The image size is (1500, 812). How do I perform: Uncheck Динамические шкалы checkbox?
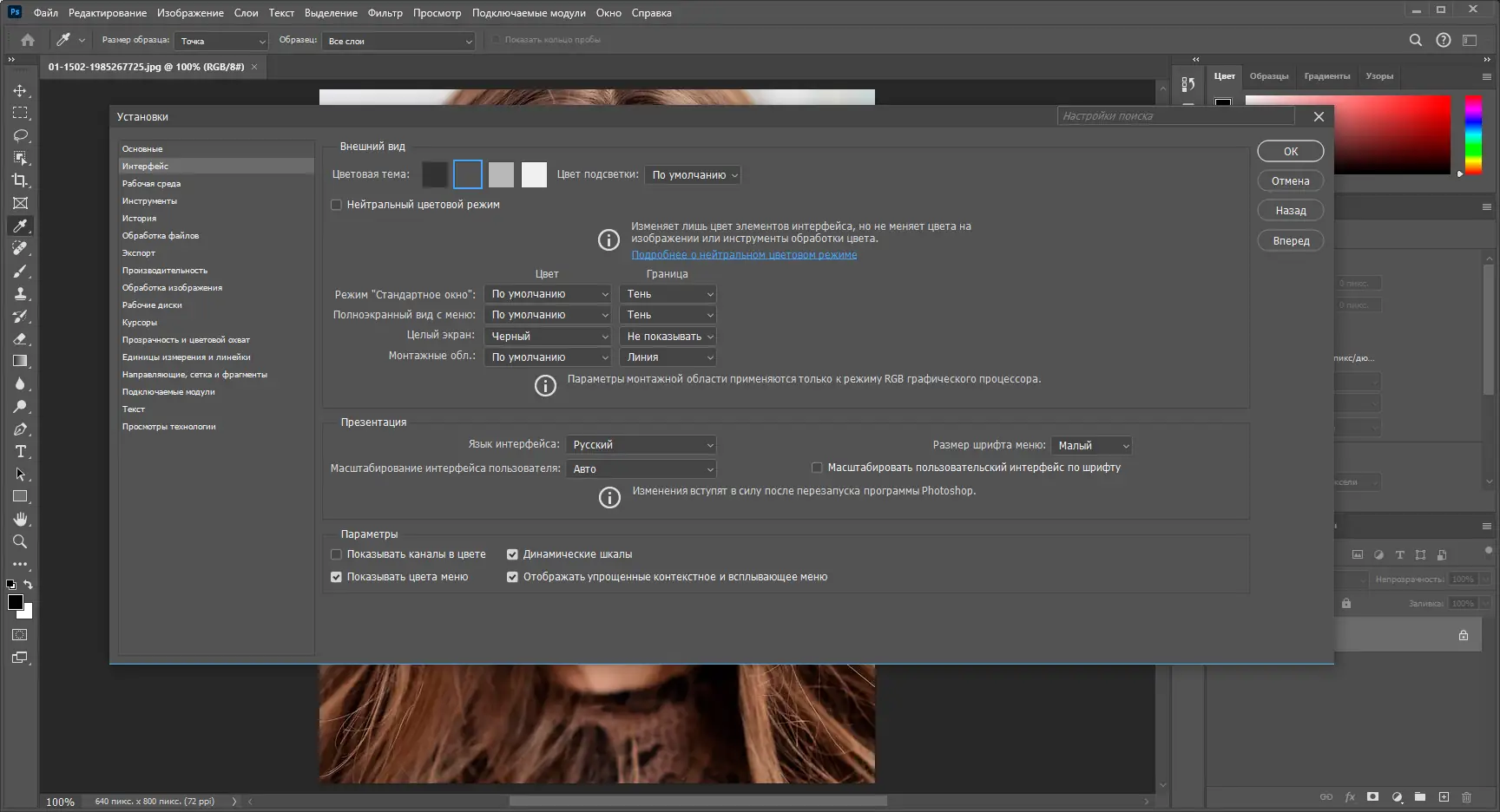(x=512, y=554)
